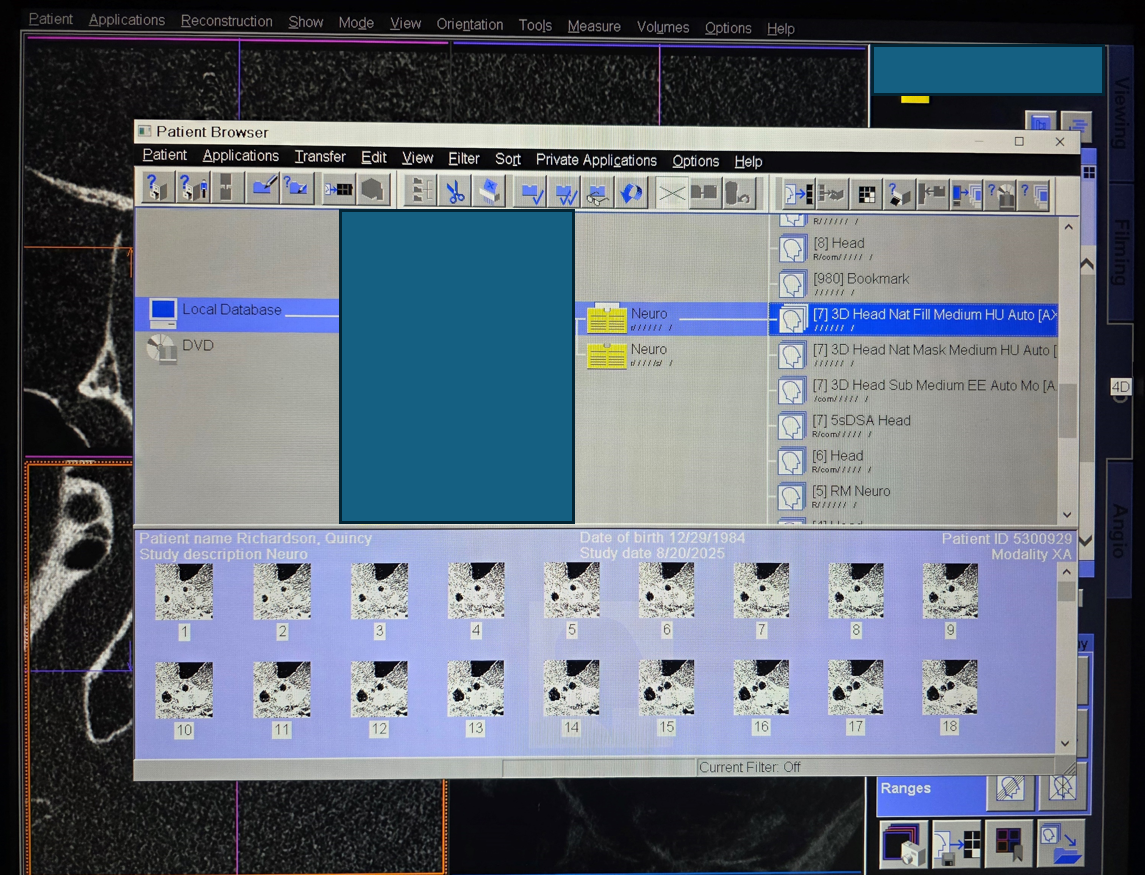Image resolution: width=1145 pixels, height=875 pixels.
Task: Select the Local Database entry
Action: pos(231,311)
